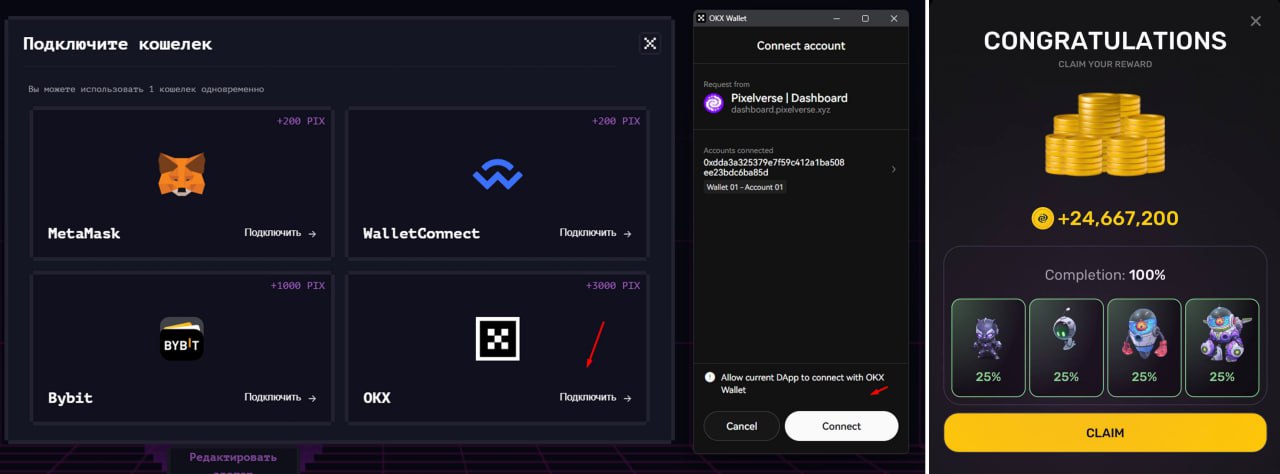1280x474 pixels.
Task: Click the yellow CLAIM button
Action: coord(1105,433)
